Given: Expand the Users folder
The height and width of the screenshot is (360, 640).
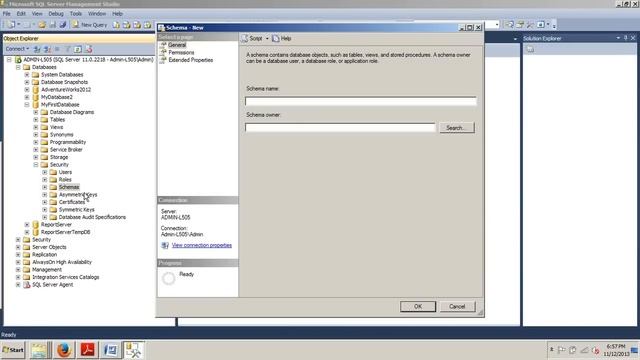Looking at the screenshot, I should [x=45, y=172].
